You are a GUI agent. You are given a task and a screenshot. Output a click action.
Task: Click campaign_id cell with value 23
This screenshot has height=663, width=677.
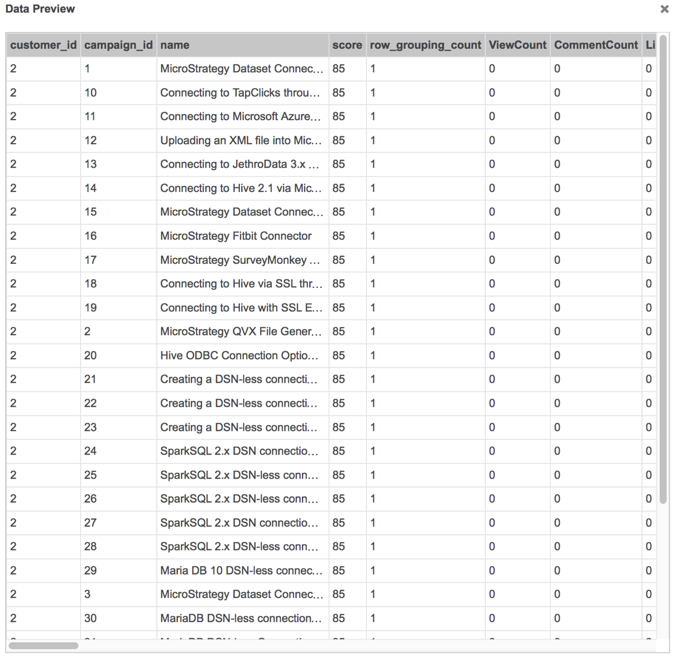click(x=119, y=427)
